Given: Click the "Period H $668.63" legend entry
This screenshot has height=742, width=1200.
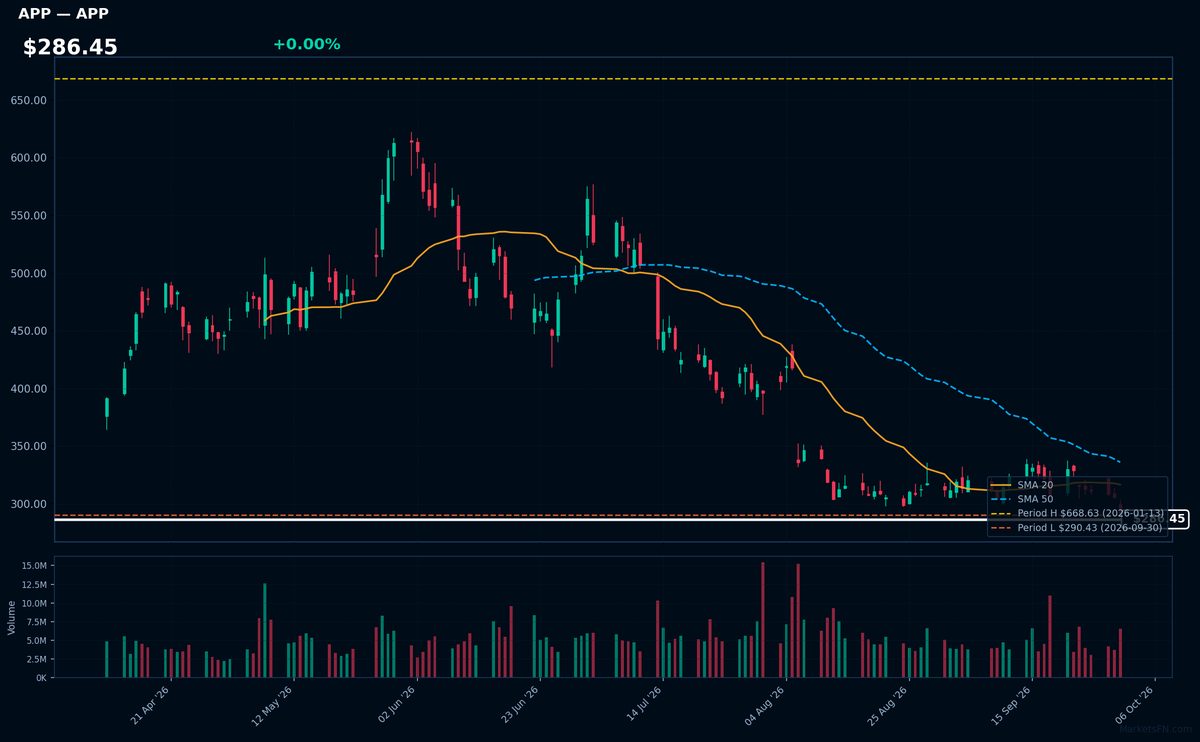Looking at the screenshot, I should tap(1076, 513).
